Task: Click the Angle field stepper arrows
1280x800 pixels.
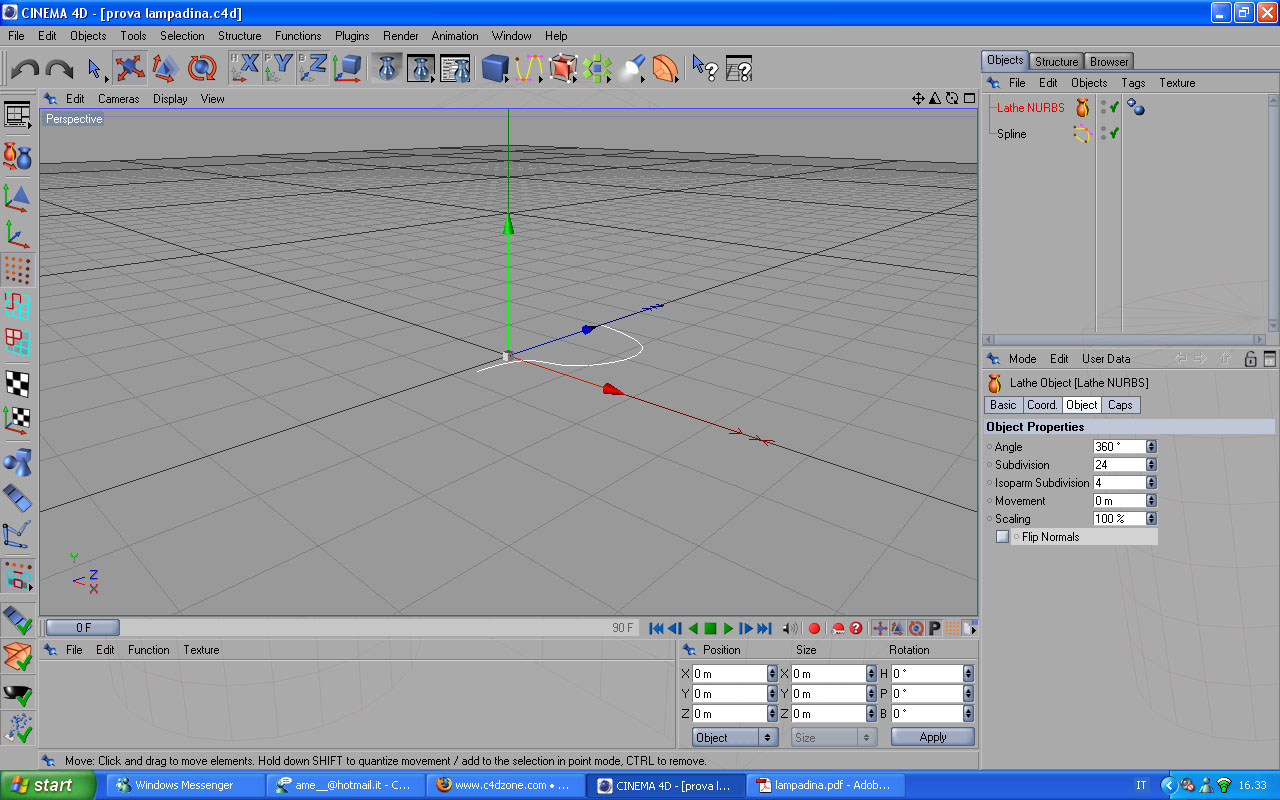Action: (x=1151, y=447)
